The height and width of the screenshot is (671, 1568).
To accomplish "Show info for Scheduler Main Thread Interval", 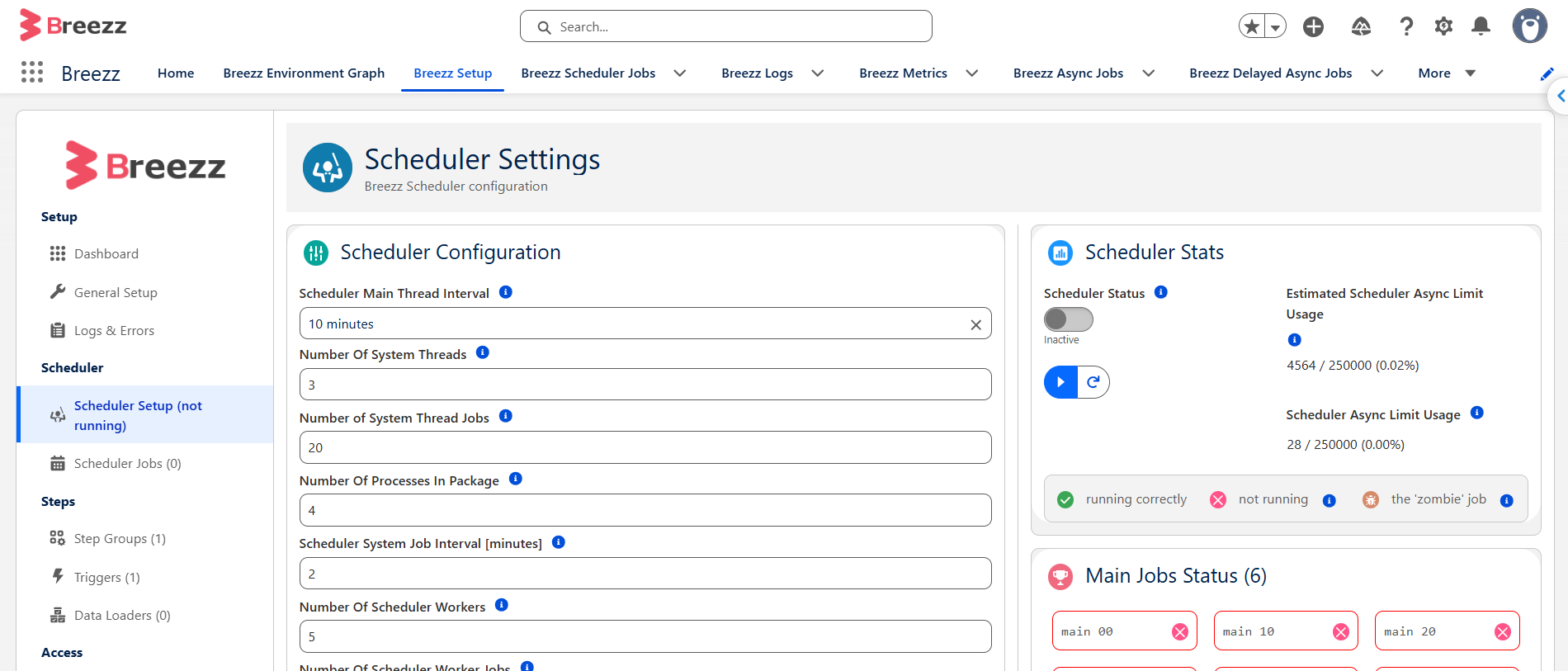I will [x=506, y=292].
